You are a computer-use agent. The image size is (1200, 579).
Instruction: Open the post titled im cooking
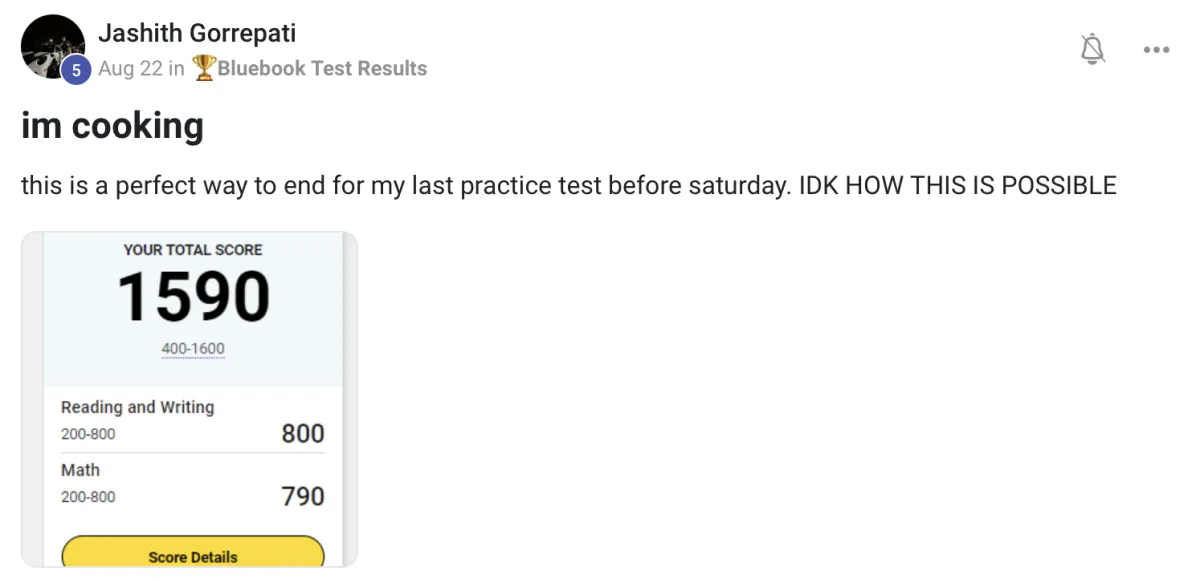pos(112,126)
